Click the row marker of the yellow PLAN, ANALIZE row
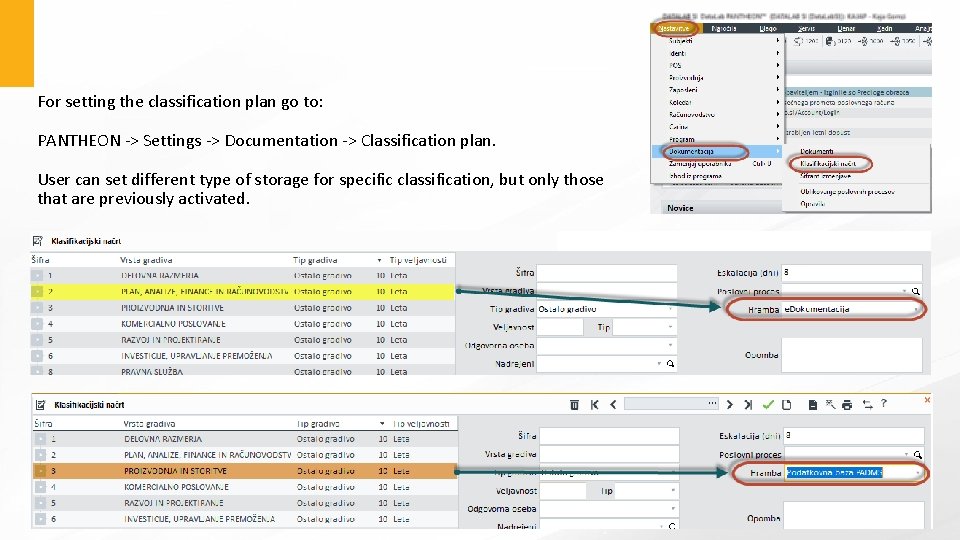 pos(37,291)
